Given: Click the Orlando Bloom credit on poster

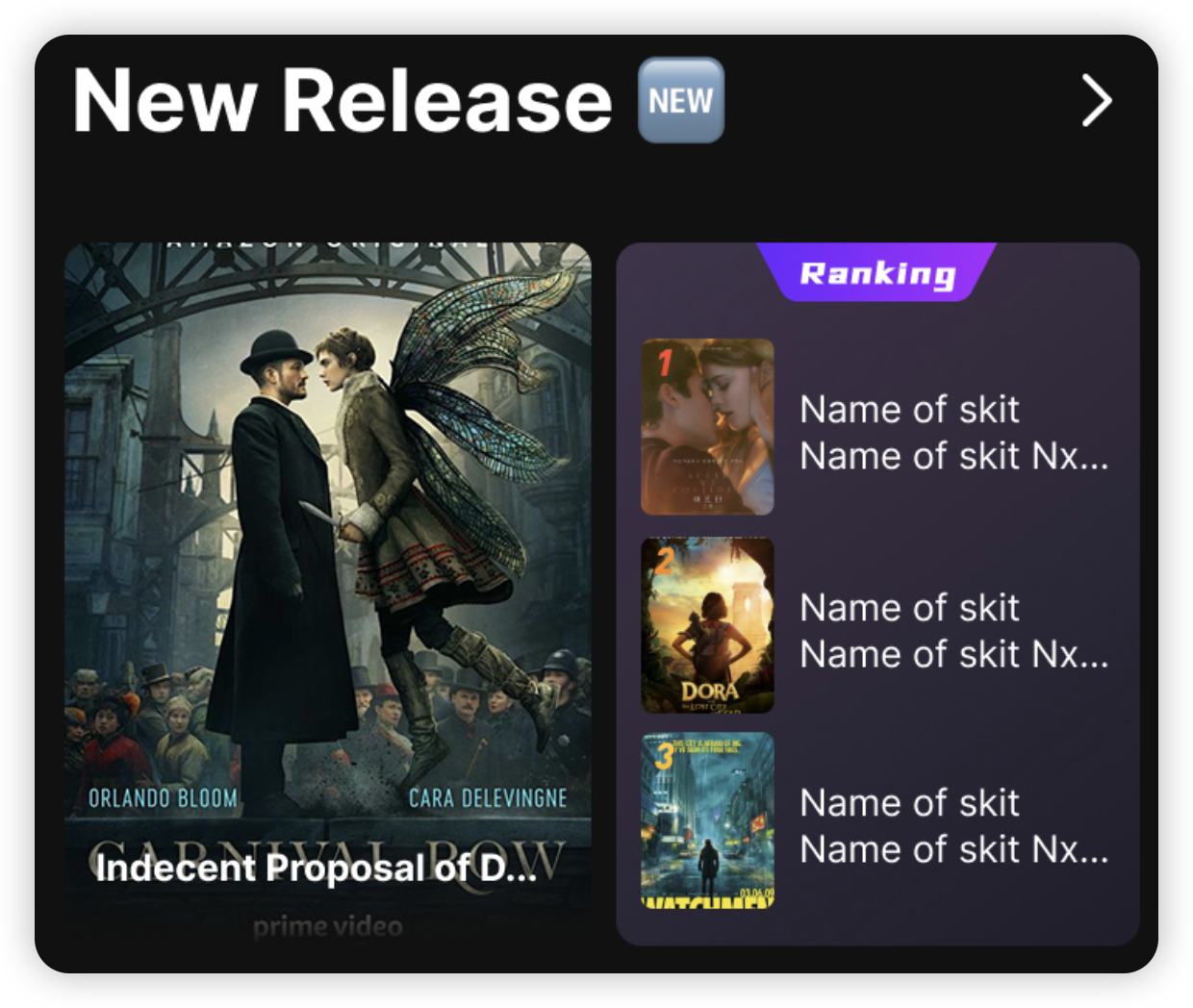Looking at the screenshot, I should tap(163, 798).
